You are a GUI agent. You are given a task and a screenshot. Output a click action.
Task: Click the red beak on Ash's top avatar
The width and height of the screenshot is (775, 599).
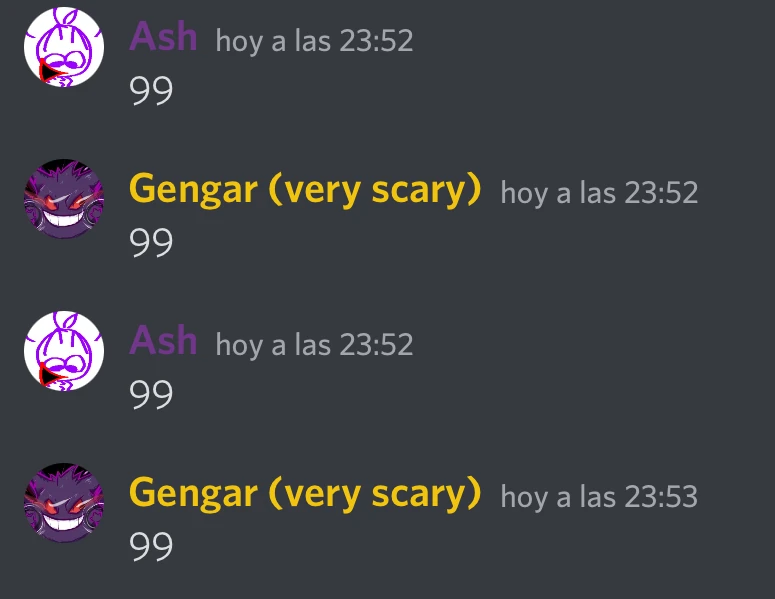pyautogui.click(x=50, y=71)
